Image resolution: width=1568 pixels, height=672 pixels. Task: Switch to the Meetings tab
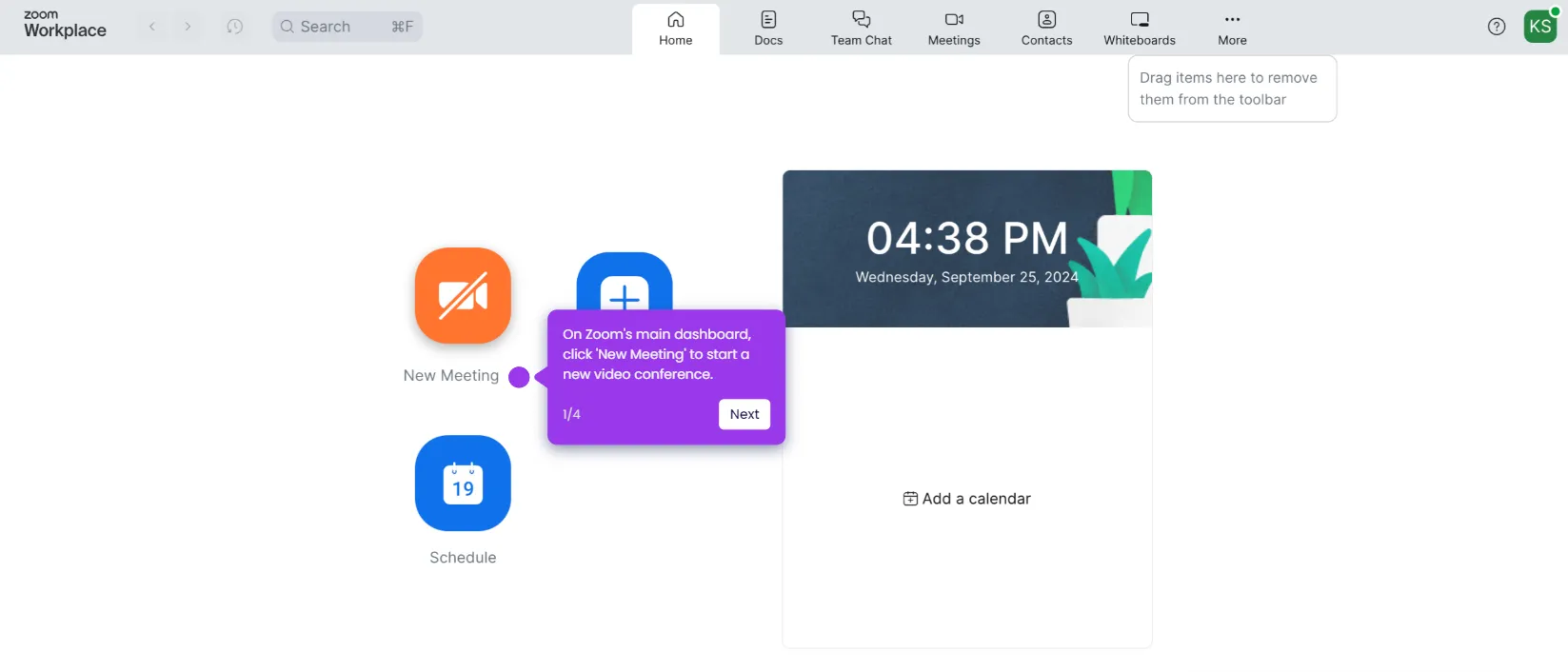point(954,29)
